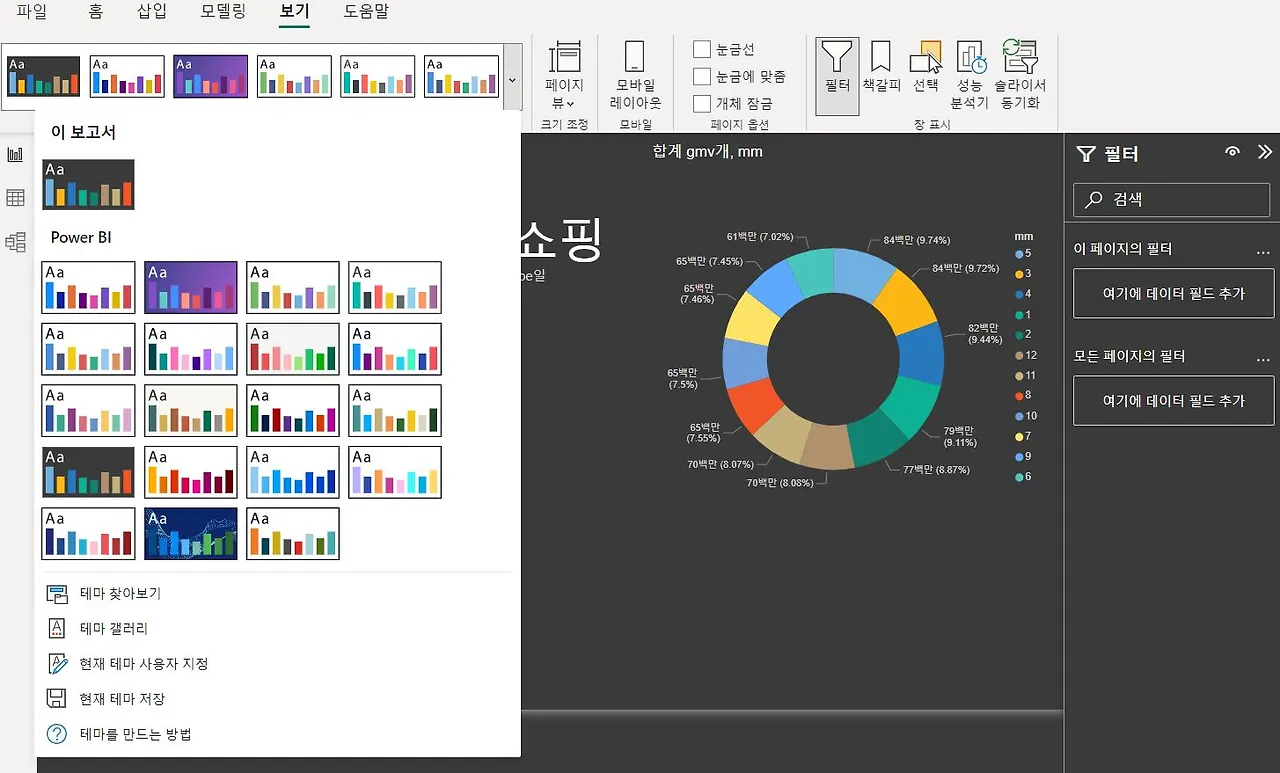
Task: Select the 보기 tab
Action: coord(294,12)
